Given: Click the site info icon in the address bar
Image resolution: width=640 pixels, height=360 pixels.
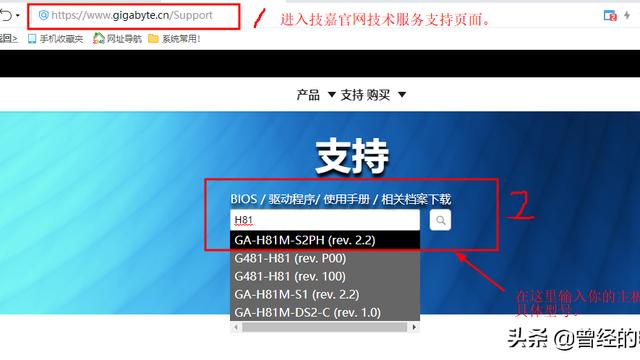Looking at the screenshot, I should tap(43, 16).
